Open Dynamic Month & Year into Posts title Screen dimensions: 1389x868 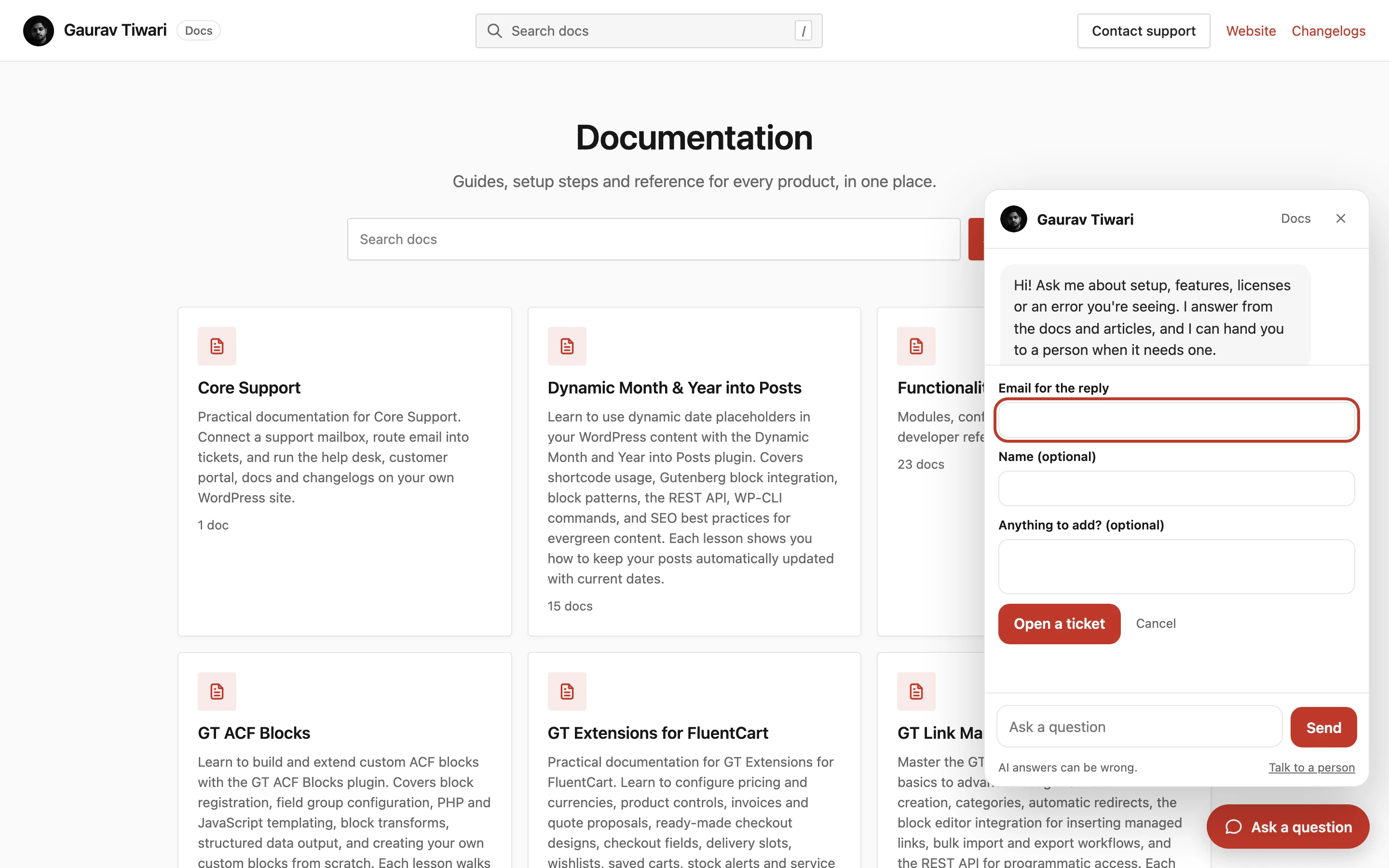point(674,388)
